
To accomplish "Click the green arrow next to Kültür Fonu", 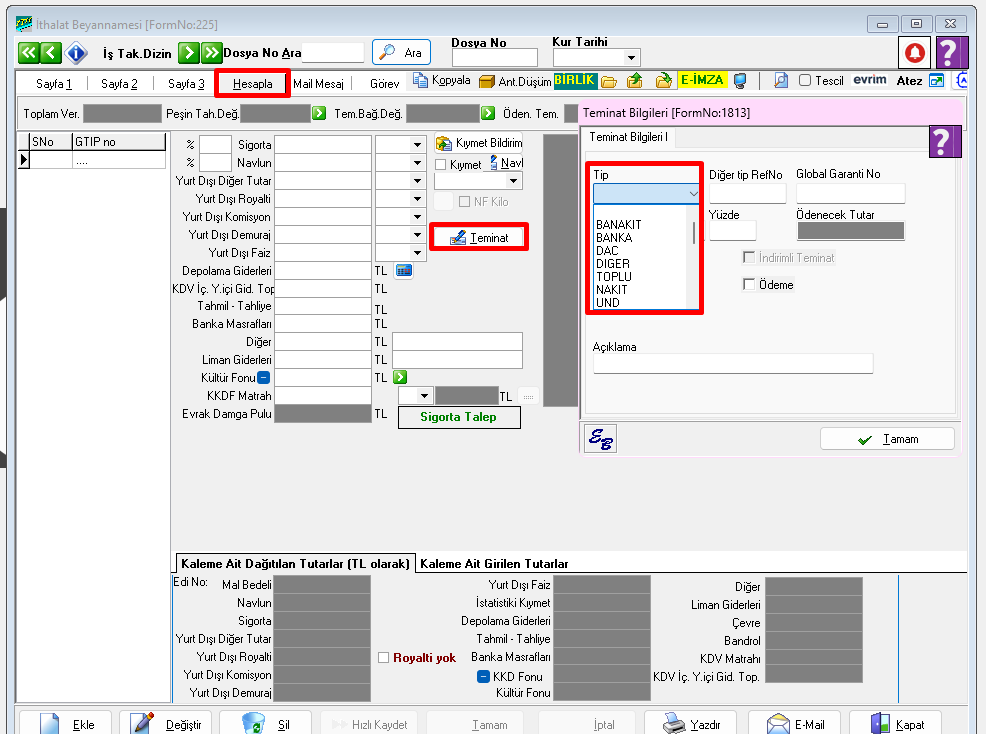I will (399, 378).
